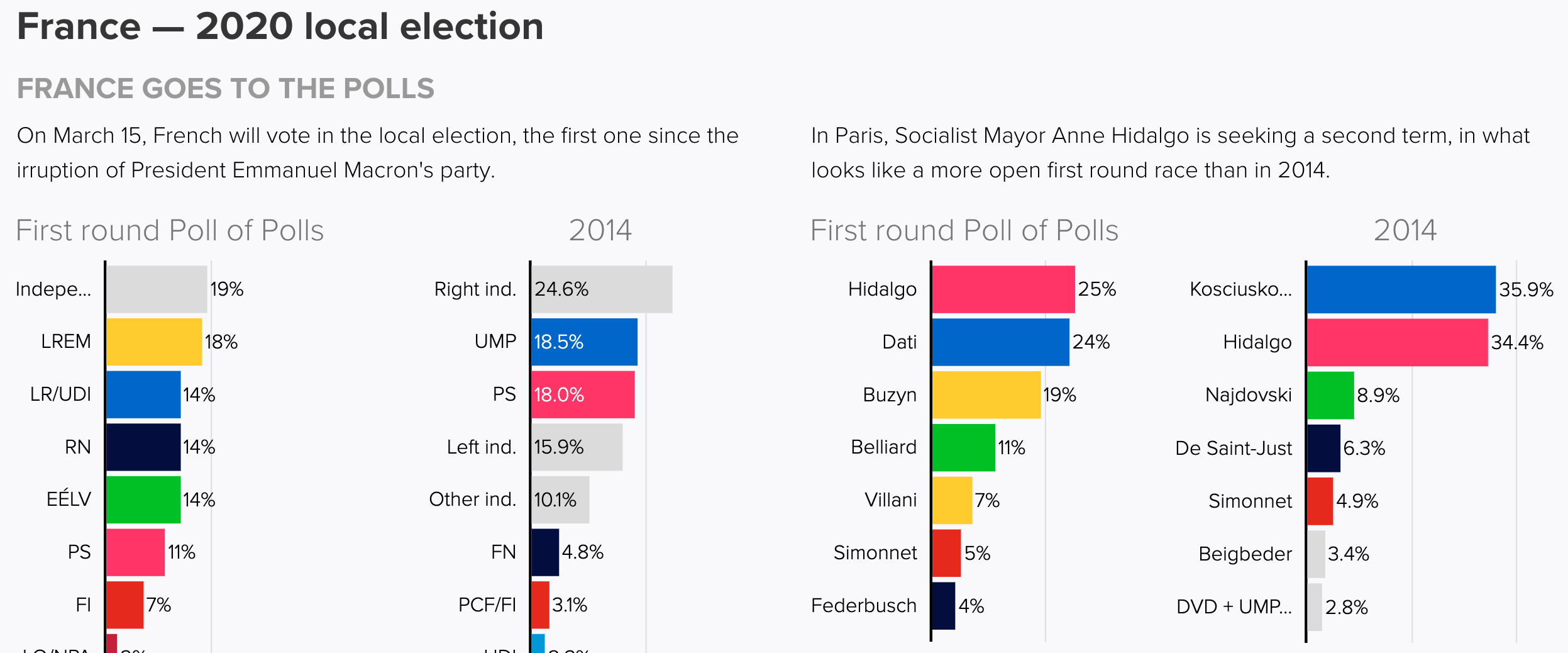Select the red Simonnet 5% bar
Viewport: 1568px width, 653px height.
946,553
